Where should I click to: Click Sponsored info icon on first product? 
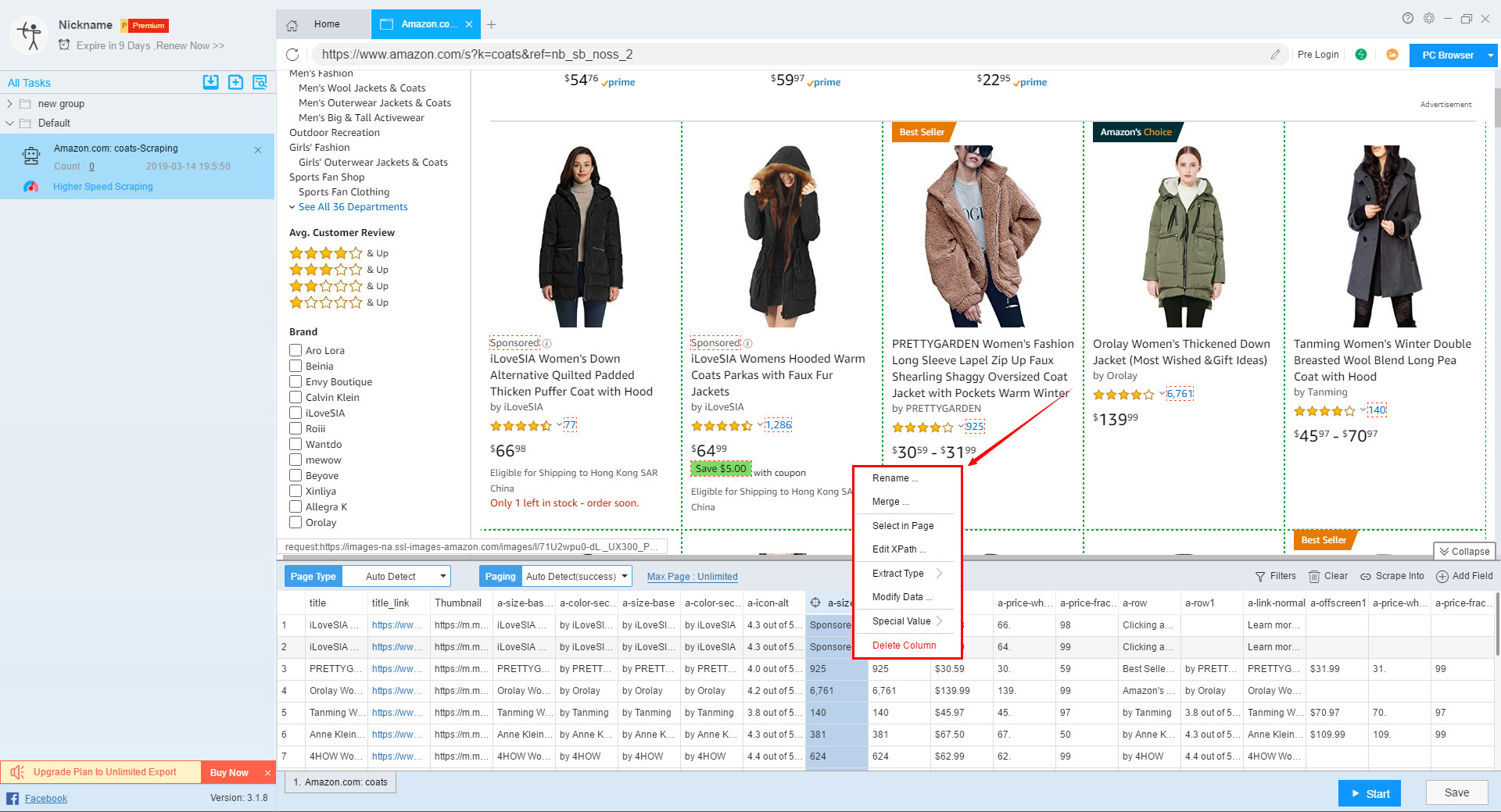tap(547, 343)
